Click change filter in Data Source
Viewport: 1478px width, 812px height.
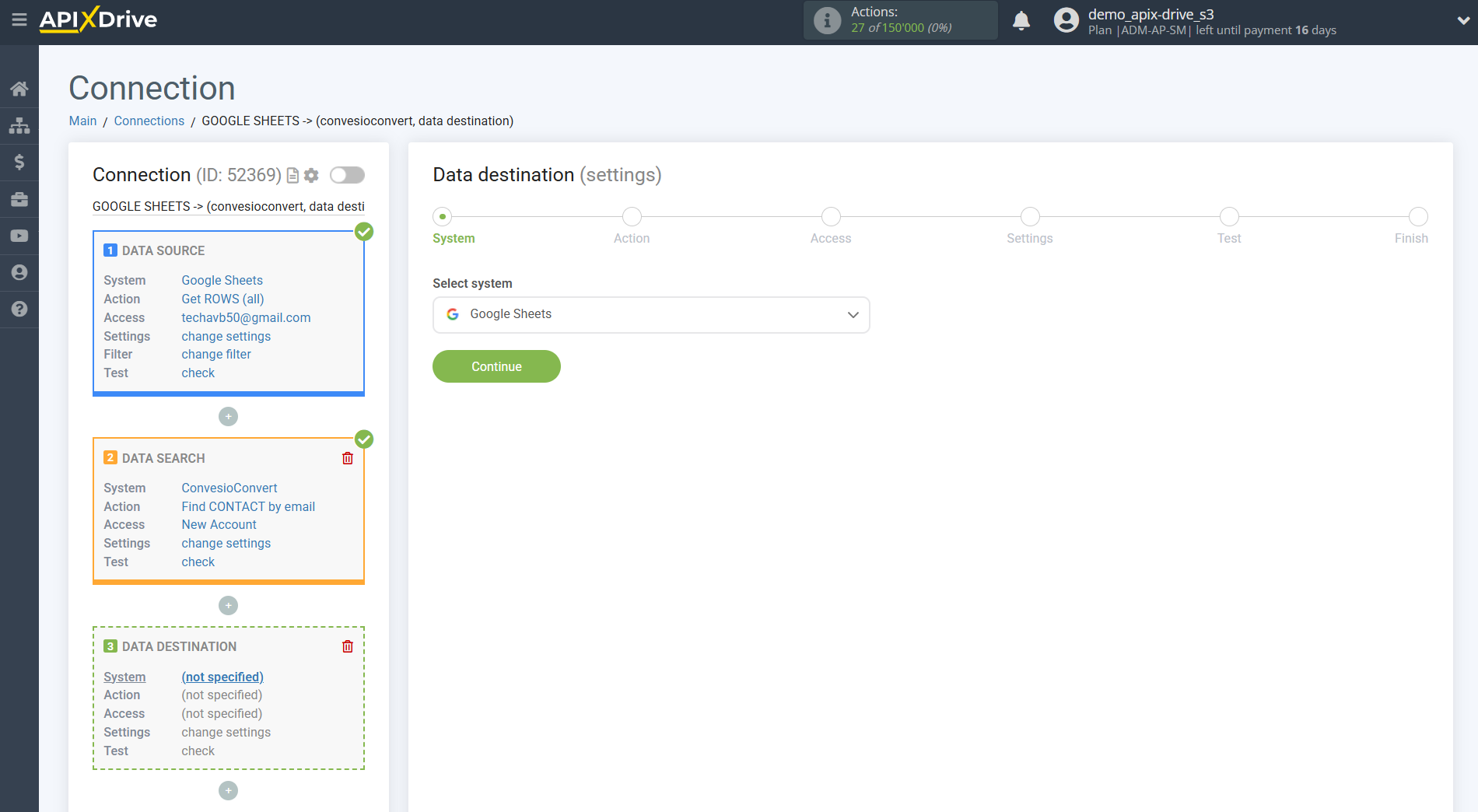tap(216, 355)
